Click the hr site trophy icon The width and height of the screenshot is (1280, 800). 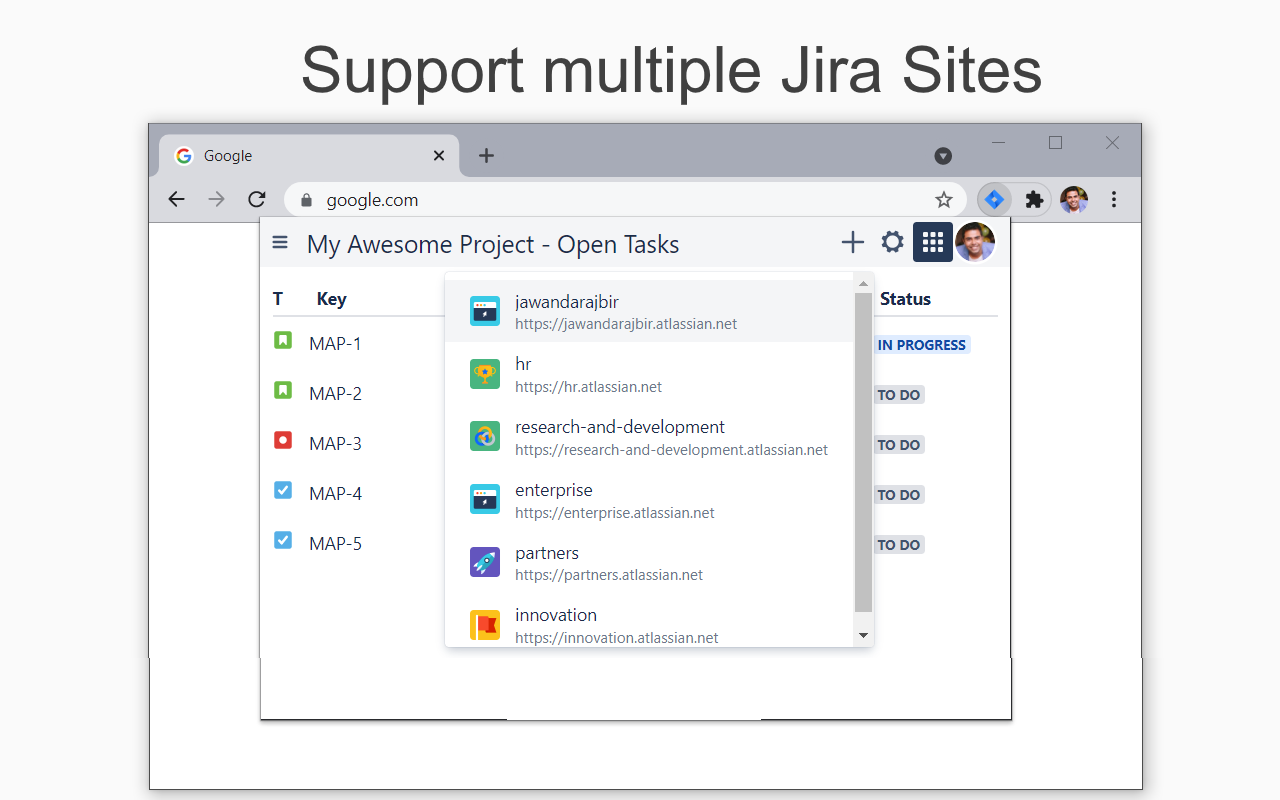click(x=485, y=374)
